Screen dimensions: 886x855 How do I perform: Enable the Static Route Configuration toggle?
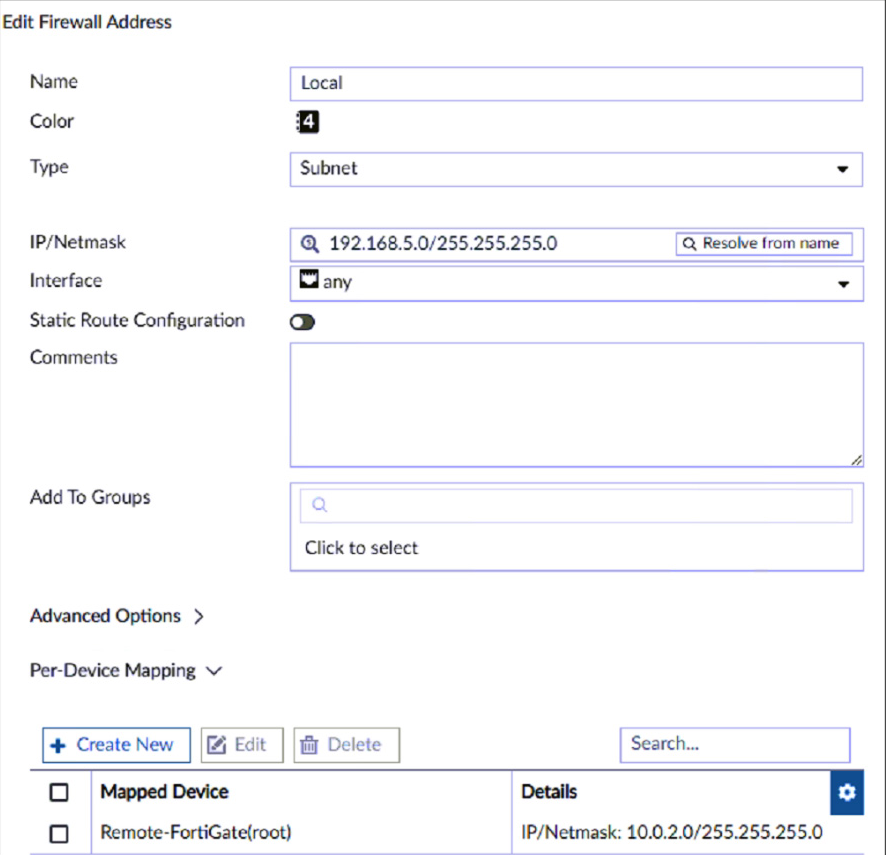[x=302, y=322]
